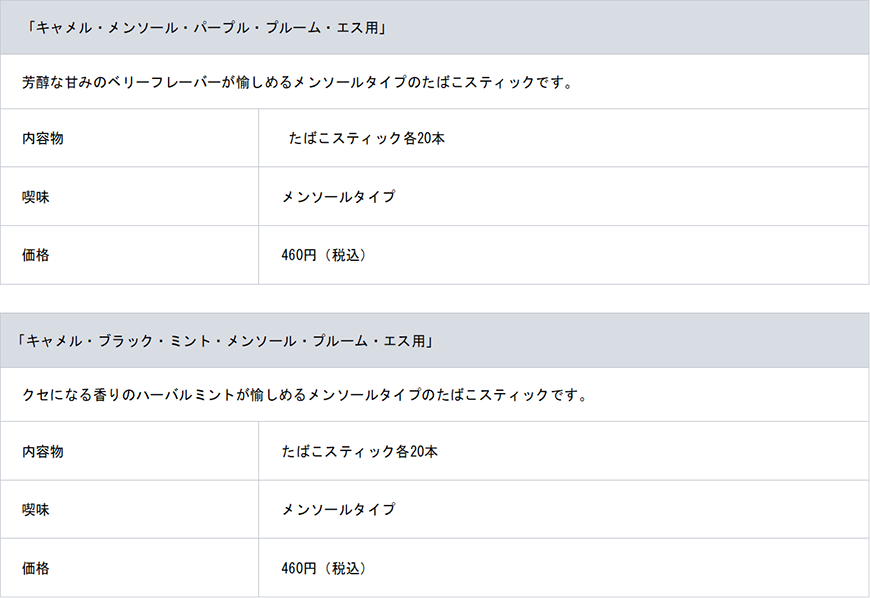Click the 価格 label in Black Mint table
Screen dimensions: 870x598
(x=36, y=568)
